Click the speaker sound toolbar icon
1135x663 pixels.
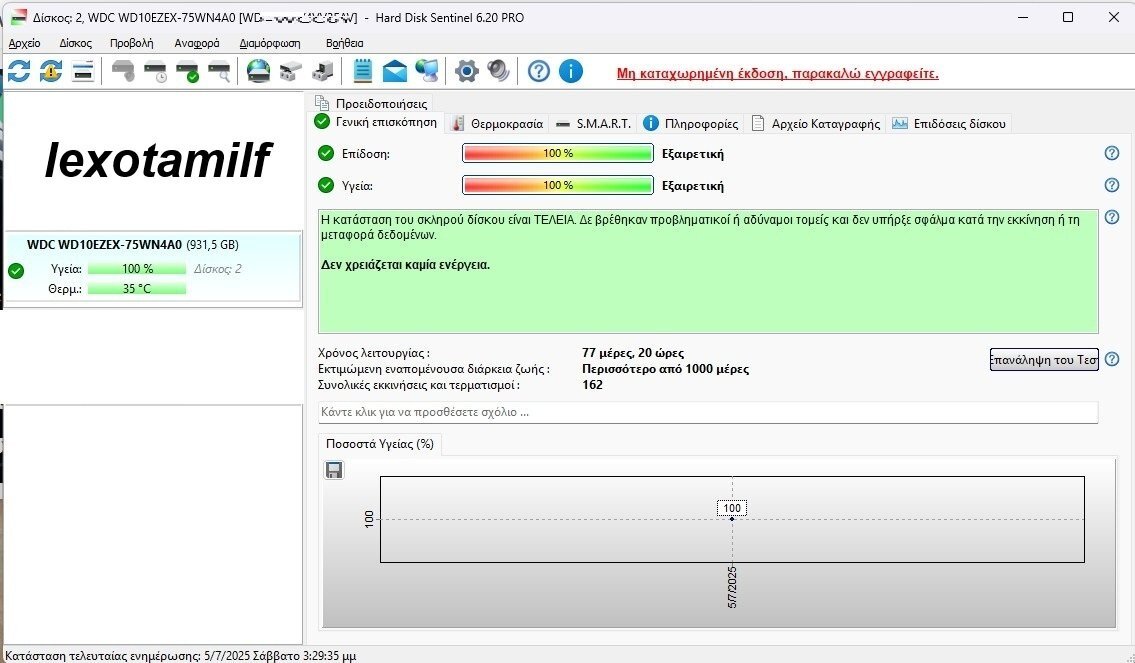pos(498,71)
